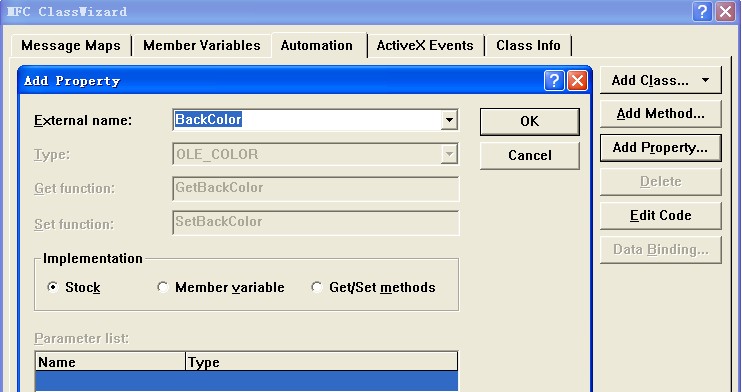Click the Name column header
The width and height of the screenshot is (742, 392).
pyautogui.click(x=110, y=362)
